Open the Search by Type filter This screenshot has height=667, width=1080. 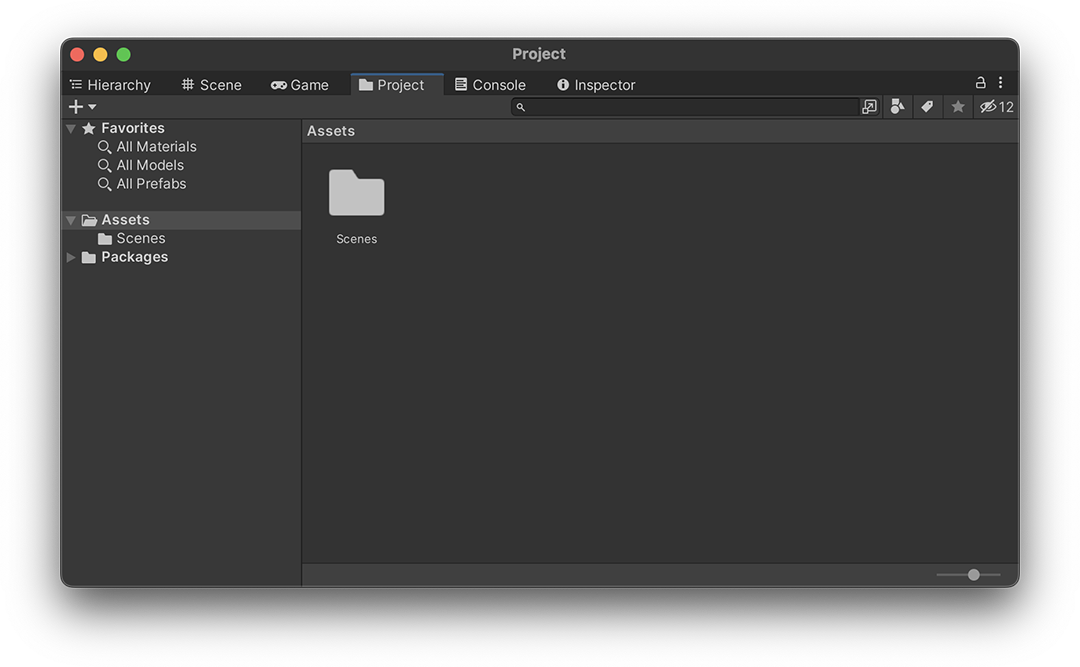pos(897,107)
